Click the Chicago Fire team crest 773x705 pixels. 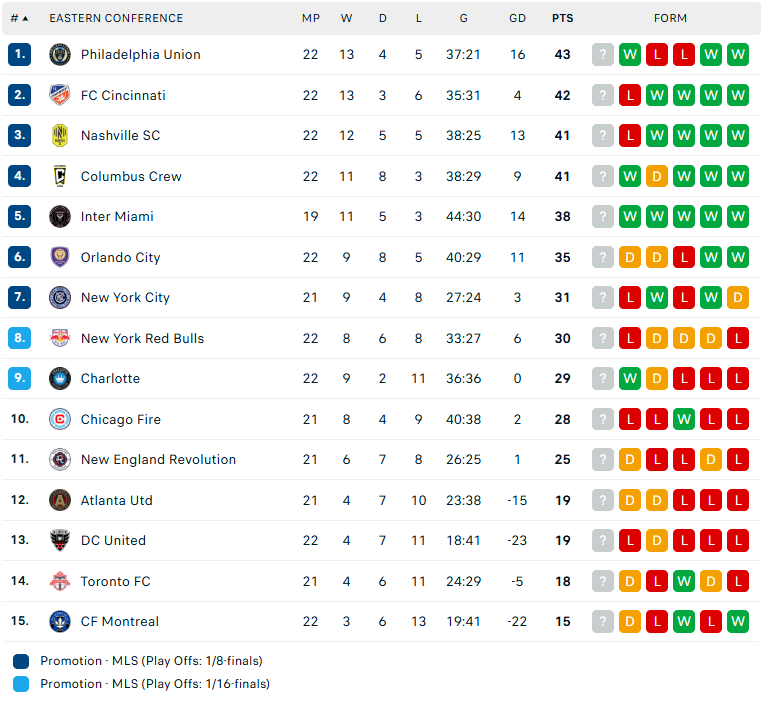pos(60,419)
